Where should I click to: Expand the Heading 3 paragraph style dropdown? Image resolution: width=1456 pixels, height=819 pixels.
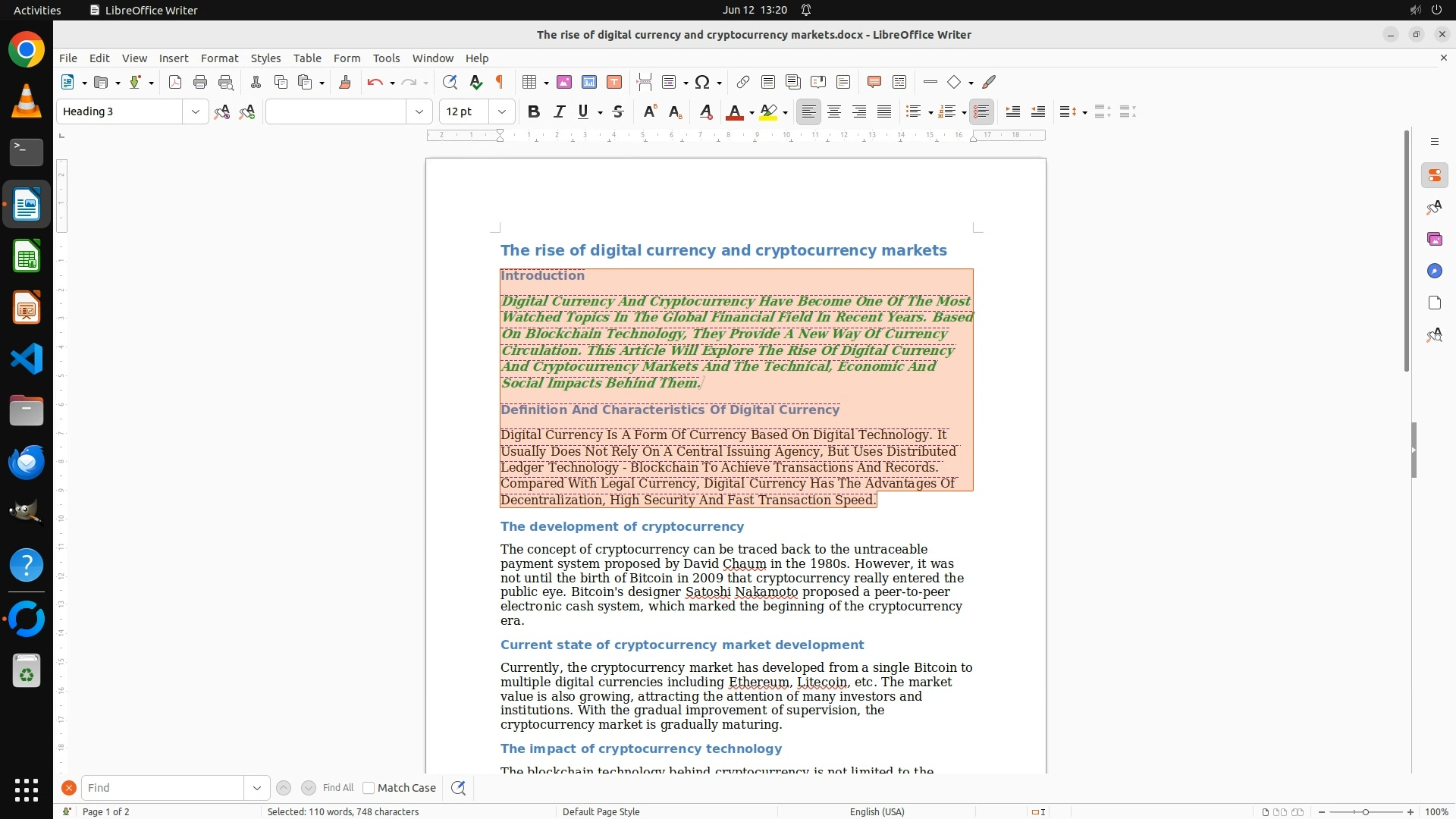coord(196,111)
